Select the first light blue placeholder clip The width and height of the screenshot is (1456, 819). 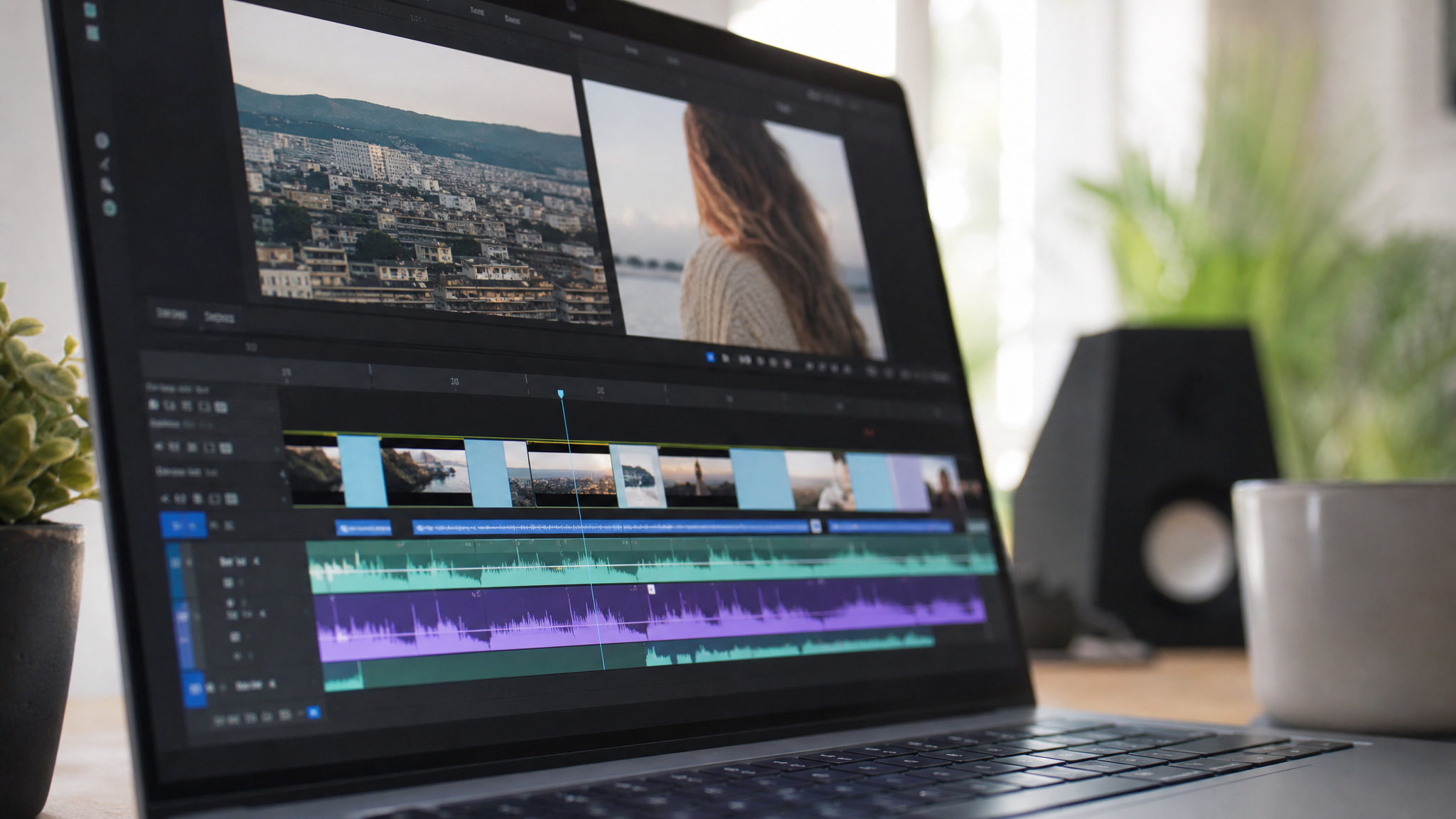click(x=362, y=471)
